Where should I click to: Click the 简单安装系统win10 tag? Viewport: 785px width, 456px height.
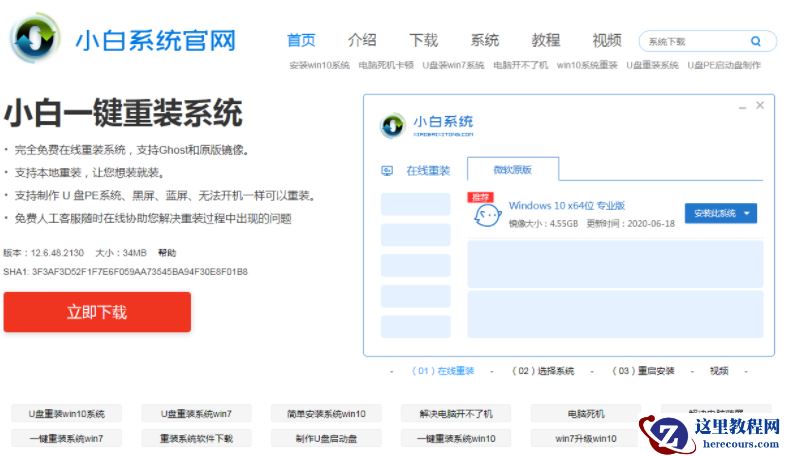tap(326, 413)
